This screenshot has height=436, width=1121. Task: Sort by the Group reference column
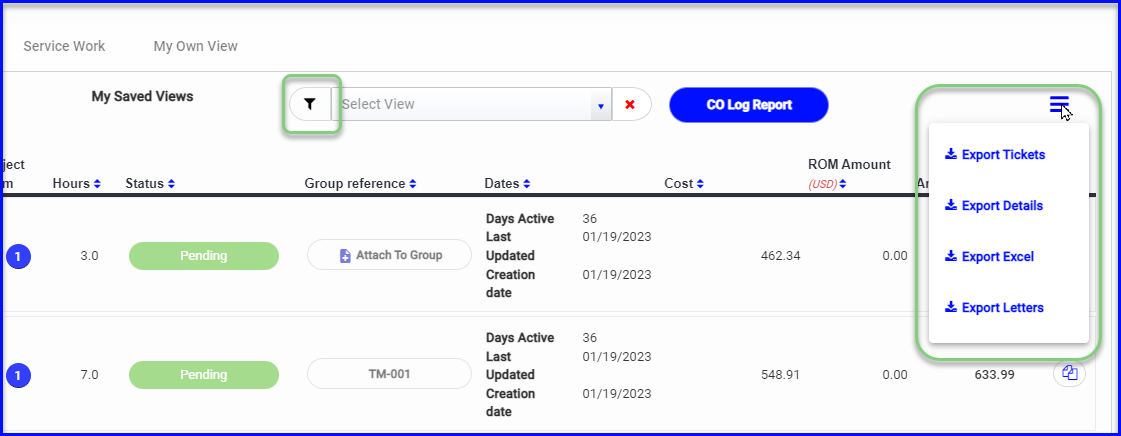click(413, 184)
